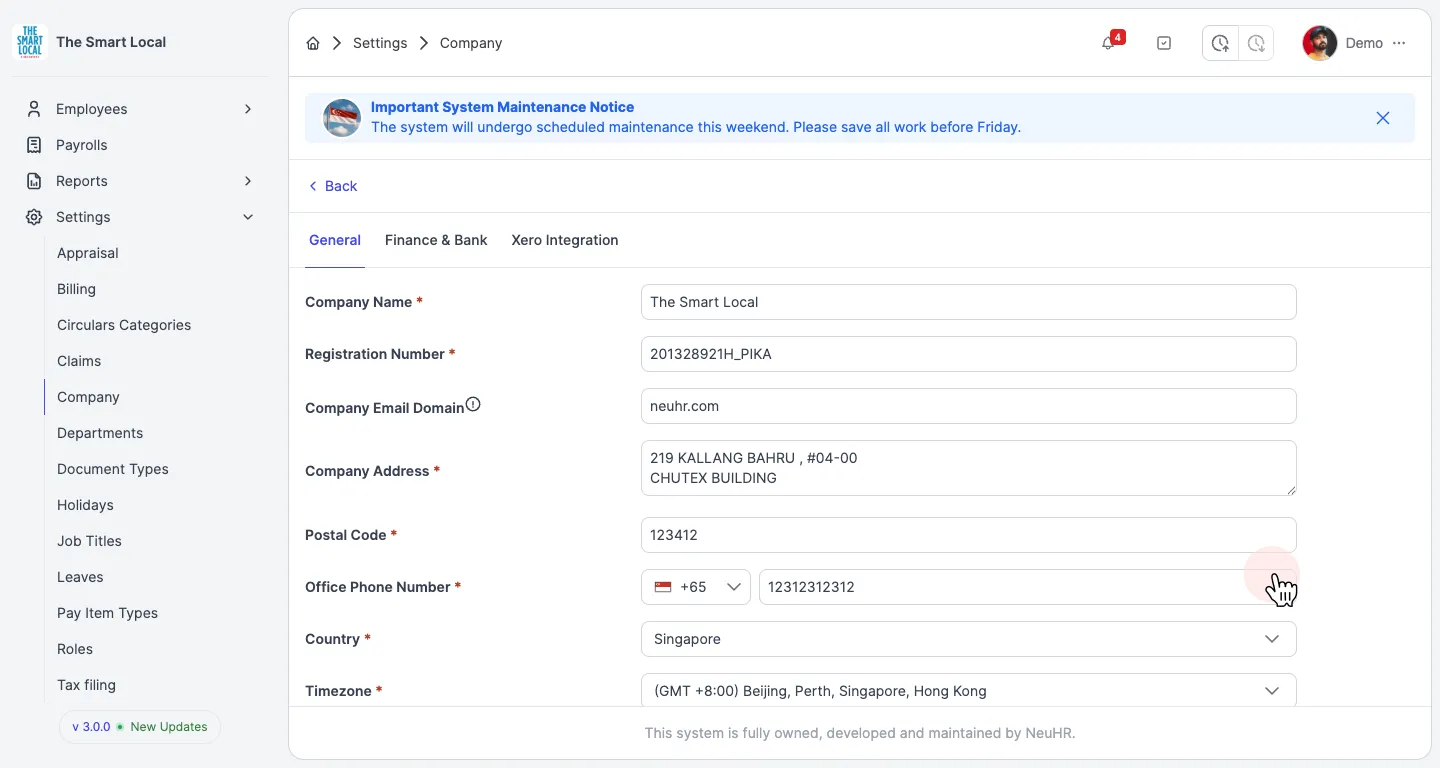1440x768 pixels.
Task: Click the v 3.0.0 New Updates badge
Action: click(140, 727)
